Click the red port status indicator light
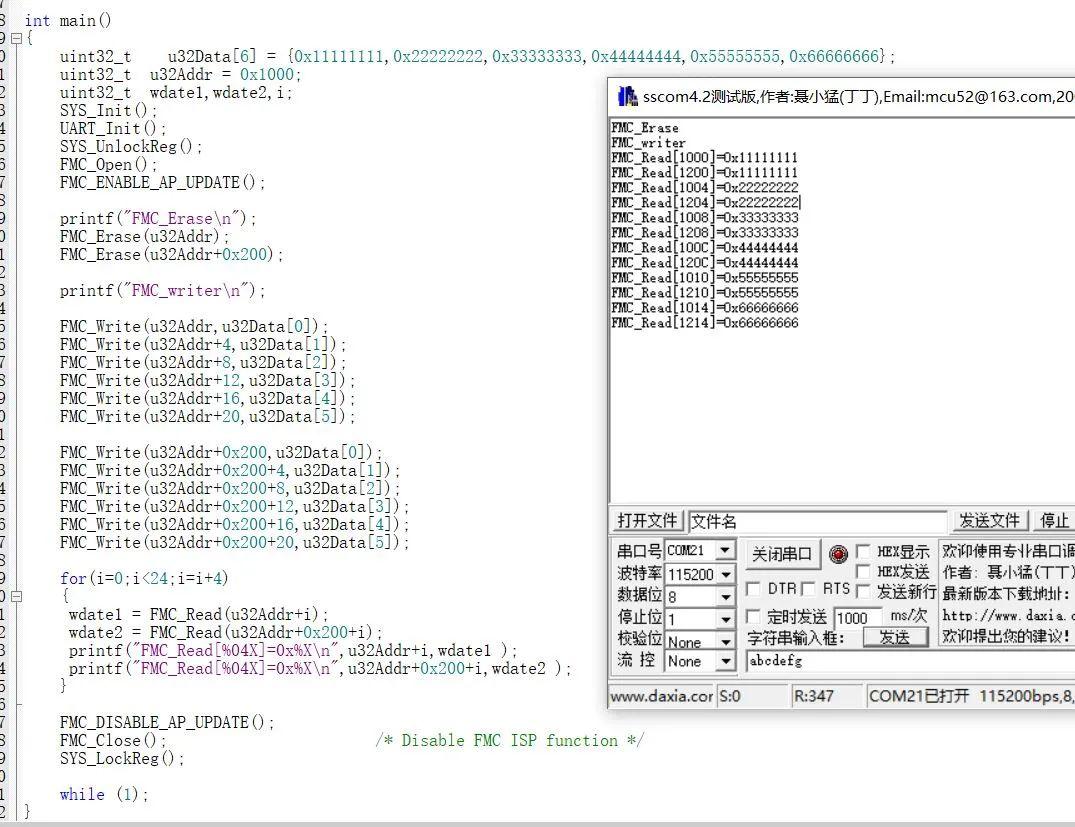The height and width of the screenshot is (827, 1075). coord(838,554)
